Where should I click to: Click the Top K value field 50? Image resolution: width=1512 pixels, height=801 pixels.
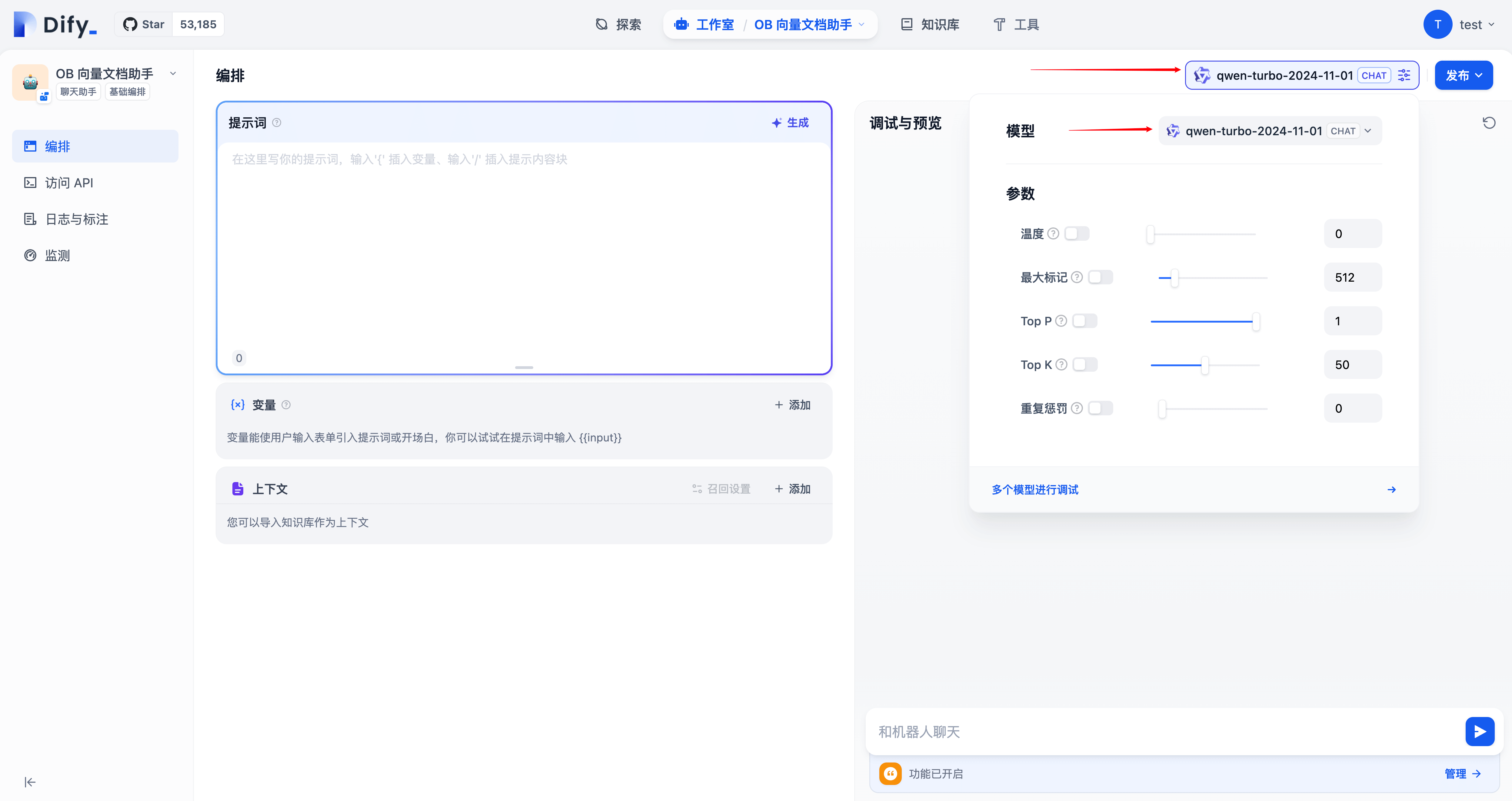click(x=1352, y=365)
